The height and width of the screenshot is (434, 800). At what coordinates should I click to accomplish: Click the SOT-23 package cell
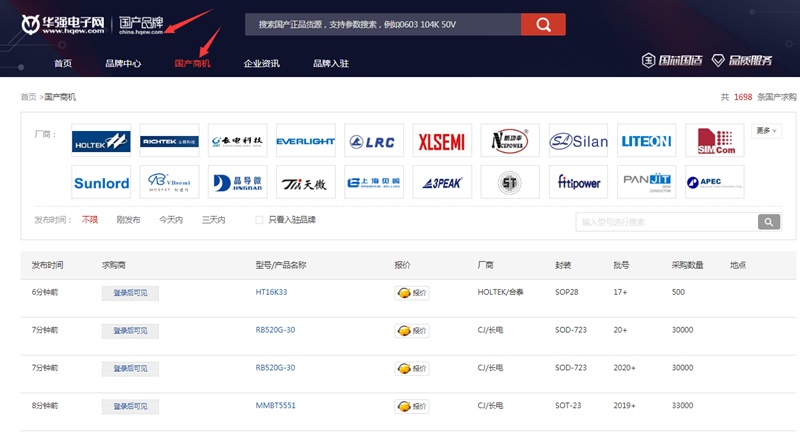568,405
